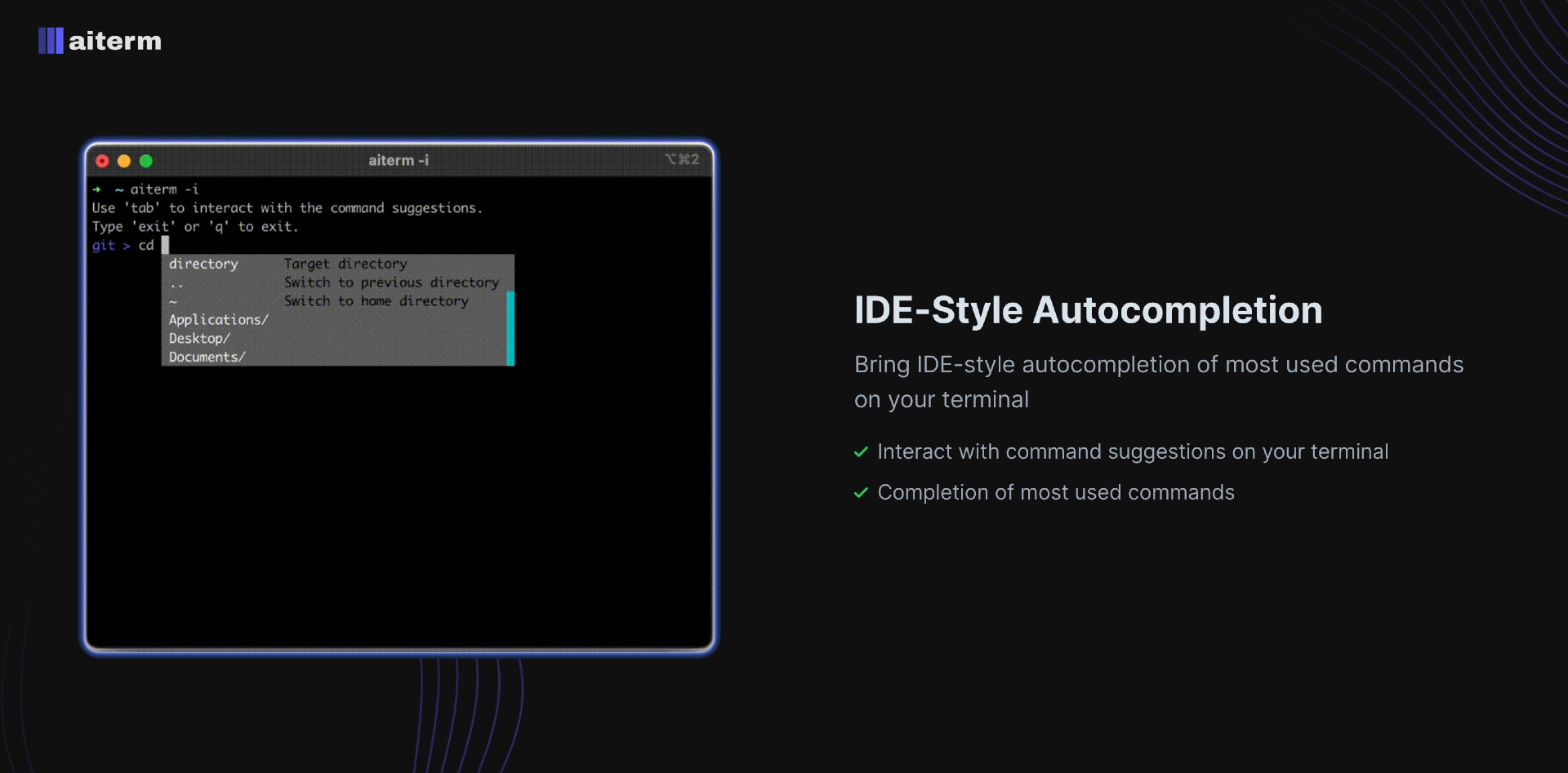The image size is (1568, 773).
Task: Maximize the terminal using the green button
Action: [x=146, y=161]
